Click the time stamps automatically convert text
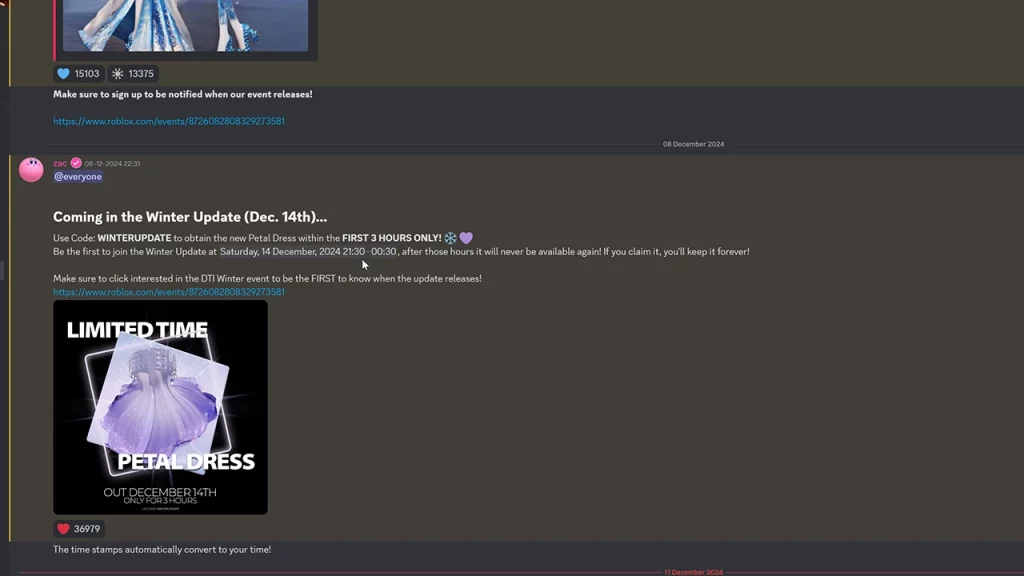 coord(162,550)
